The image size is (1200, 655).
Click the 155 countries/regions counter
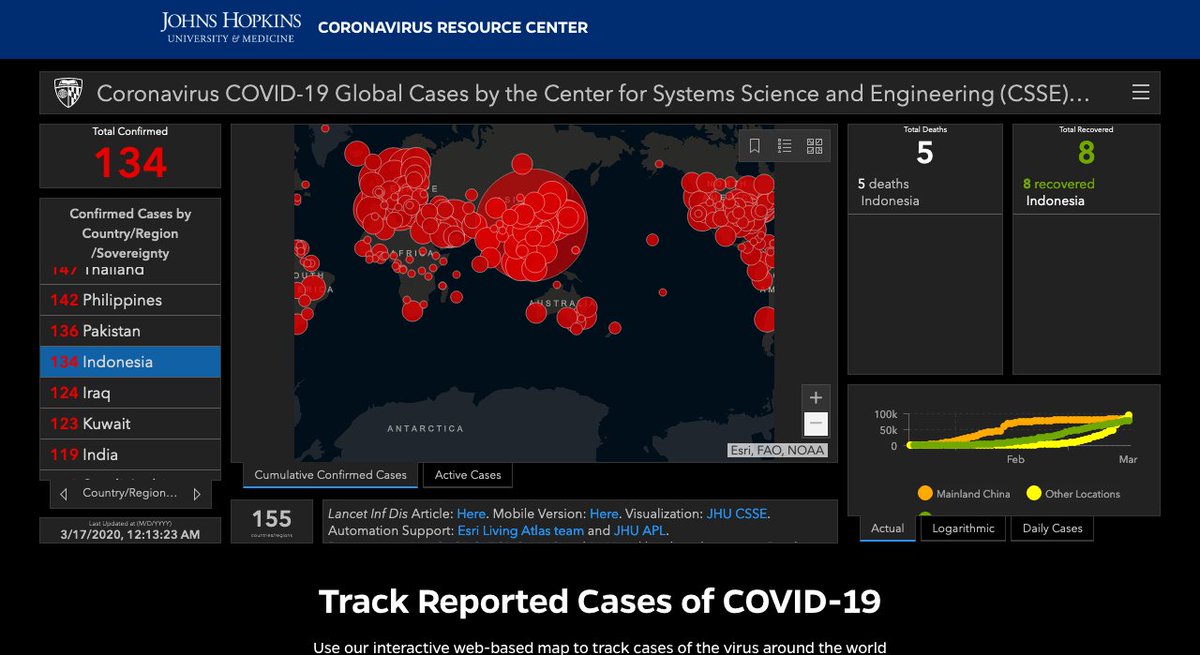(x=272, y=521)
